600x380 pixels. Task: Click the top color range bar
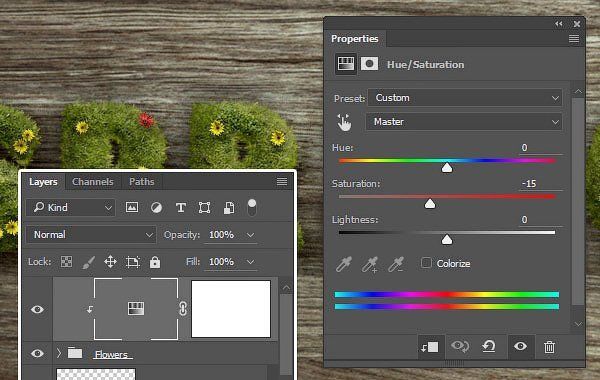(447, 294)
